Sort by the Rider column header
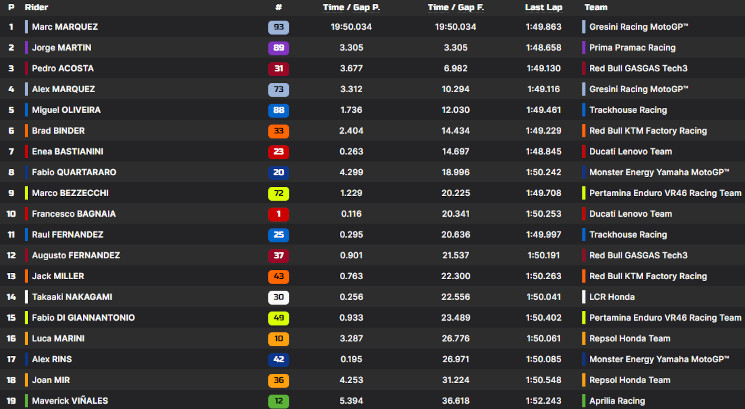The image size is (745, 409). coord(36,7)
